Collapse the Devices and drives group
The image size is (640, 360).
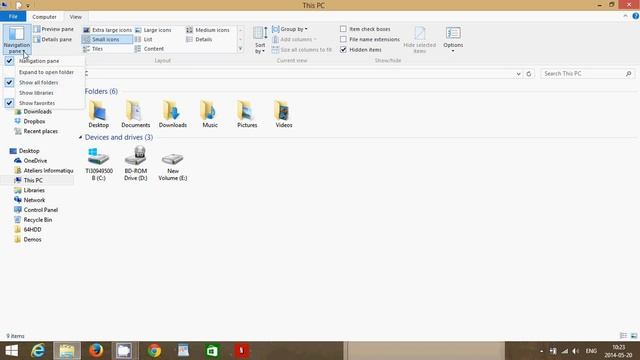click(80, 137)
